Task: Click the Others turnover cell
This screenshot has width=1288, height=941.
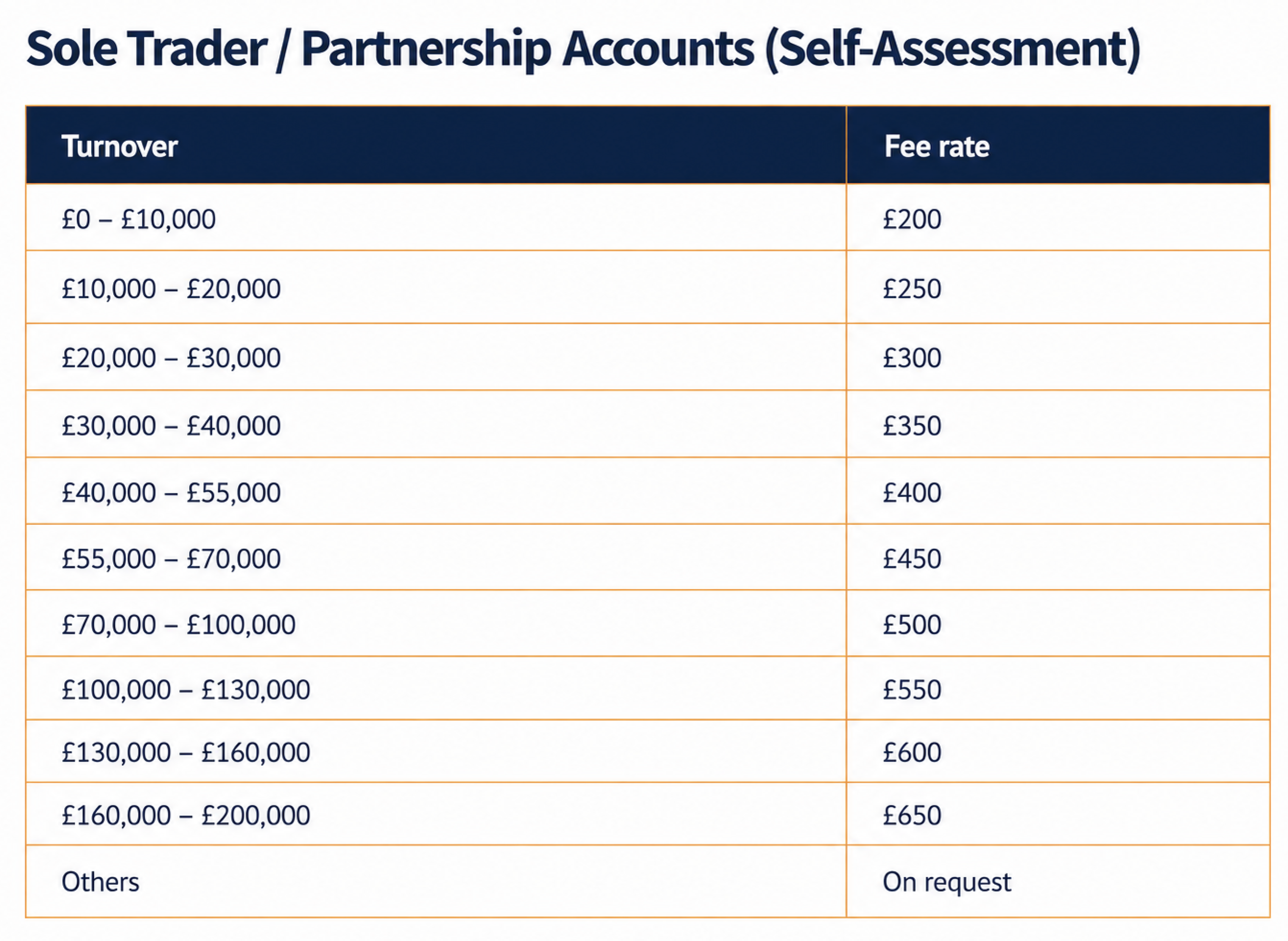Action: (436, 881)
